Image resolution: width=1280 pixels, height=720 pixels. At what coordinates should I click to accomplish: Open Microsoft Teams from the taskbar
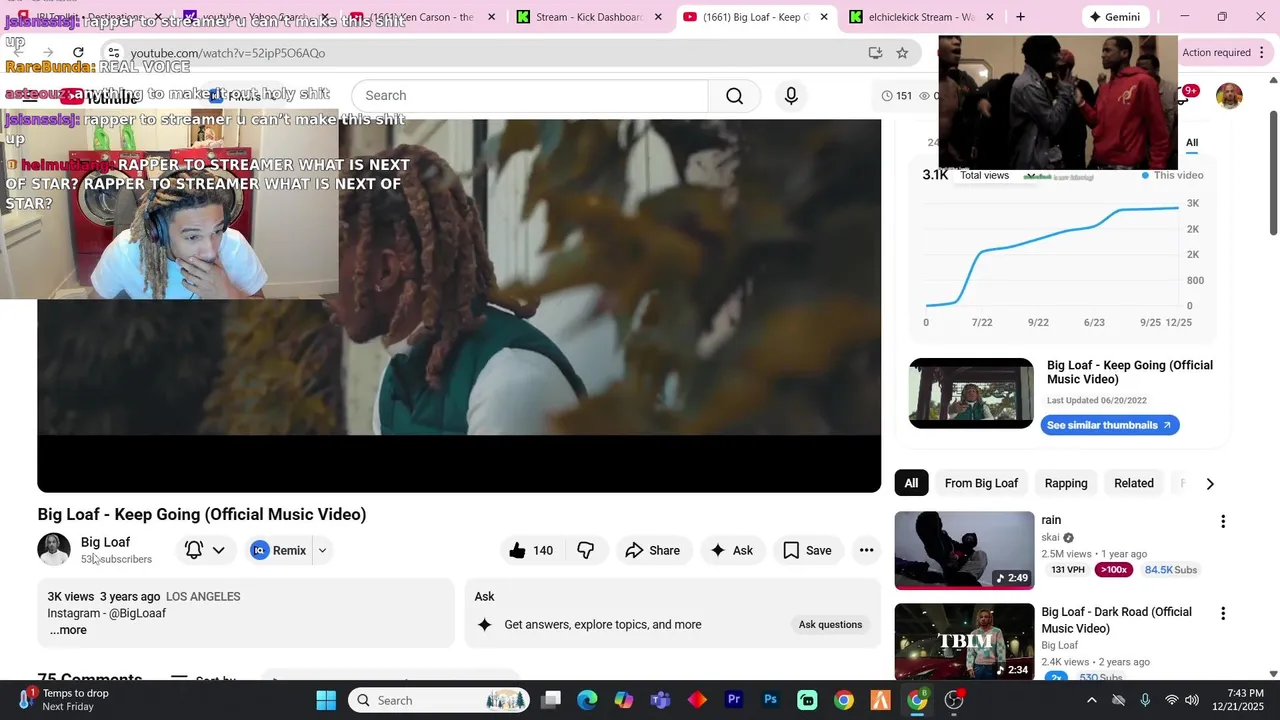point(660,700)
